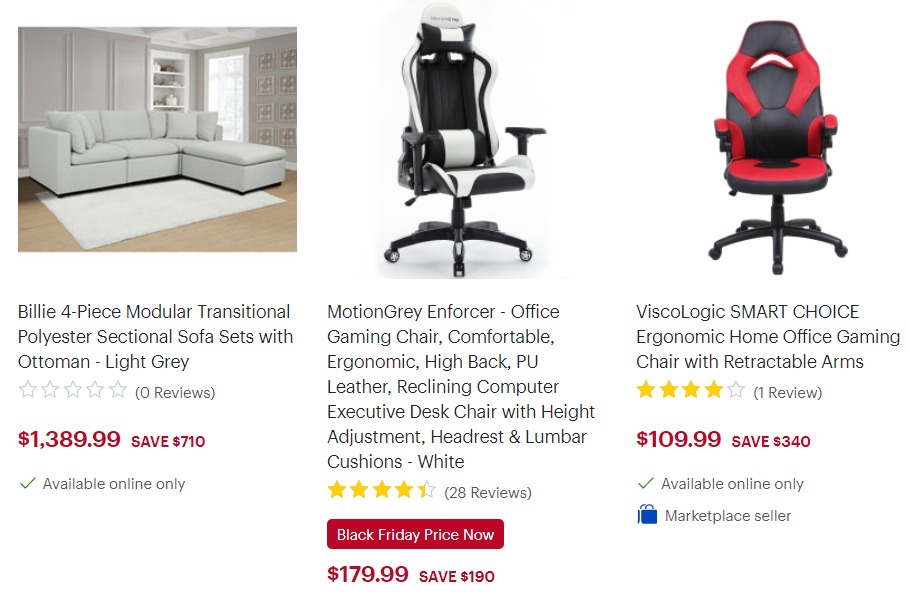Click the $179.99 MotionGrey chair price
Image resolution: width=910 pixels, height=592 pixels.
coord(368,574)
